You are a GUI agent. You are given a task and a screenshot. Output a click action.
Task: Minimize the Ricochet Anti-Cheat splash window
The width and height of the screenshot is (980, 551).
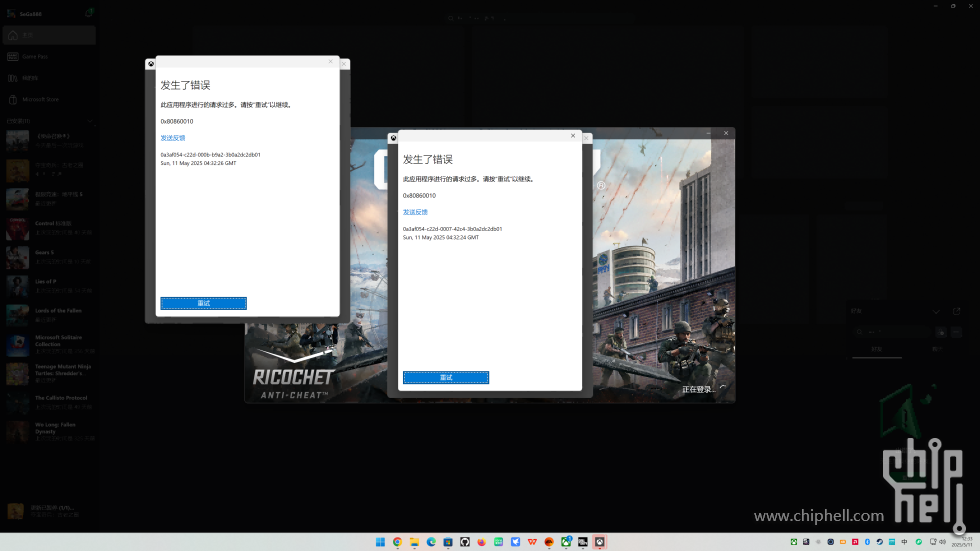[x=708, y=133]
